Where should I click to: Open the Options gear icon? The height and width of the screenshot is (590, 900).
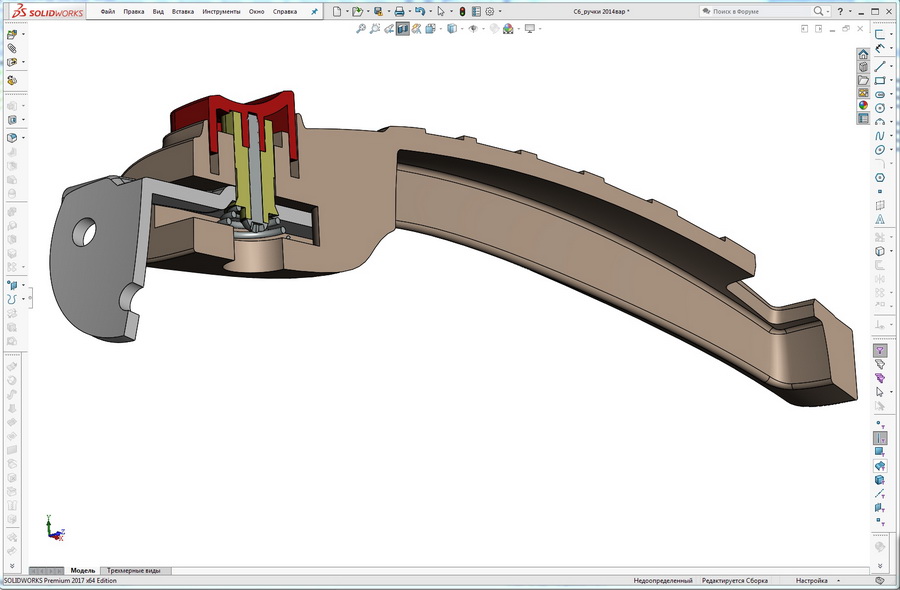click(x=489, y=11)
